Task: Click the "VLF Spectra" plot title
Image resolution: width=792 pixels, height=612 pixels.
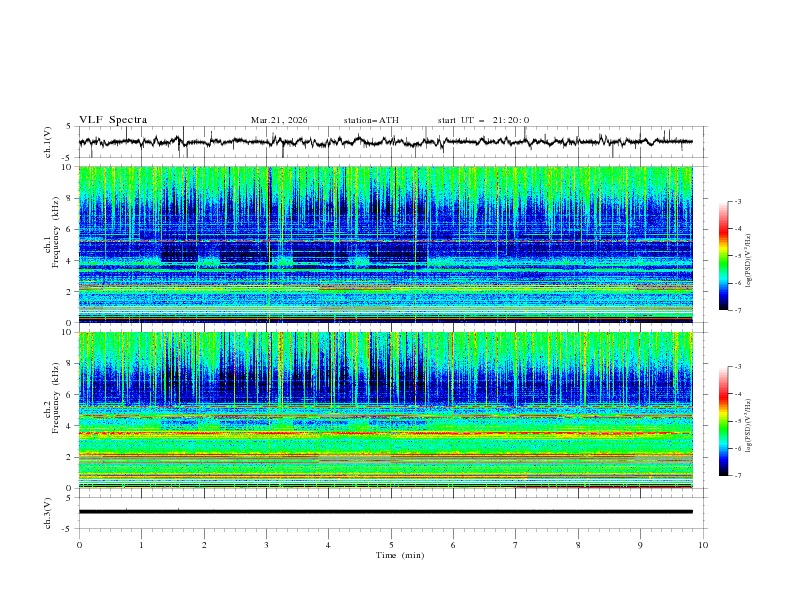Action: coord(113,120)
